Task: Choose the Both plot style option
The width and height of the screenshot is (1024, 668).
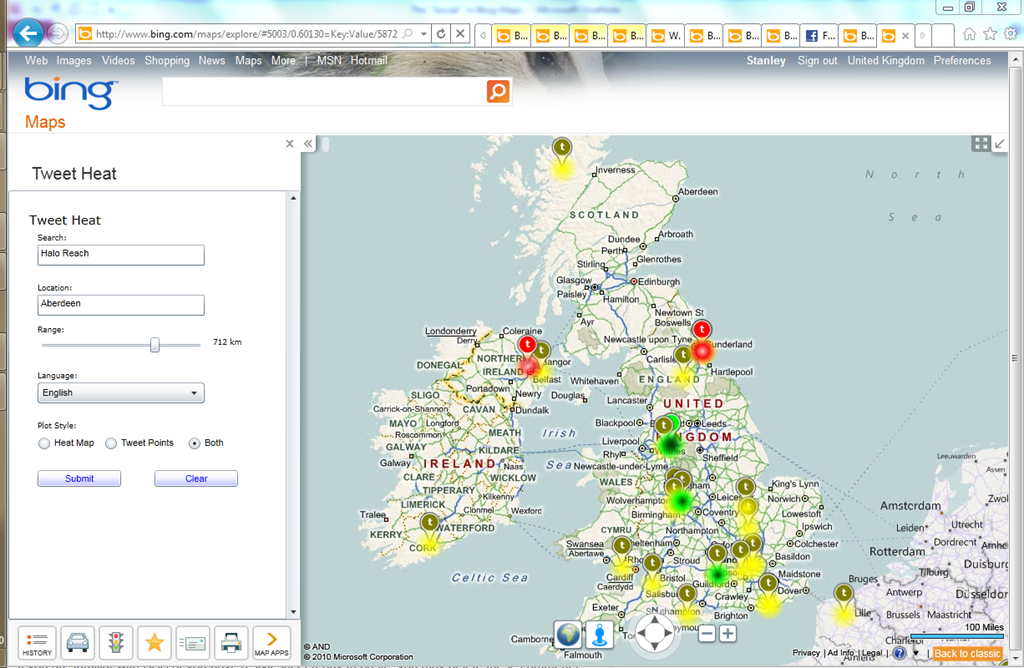Action: [194, 443]
